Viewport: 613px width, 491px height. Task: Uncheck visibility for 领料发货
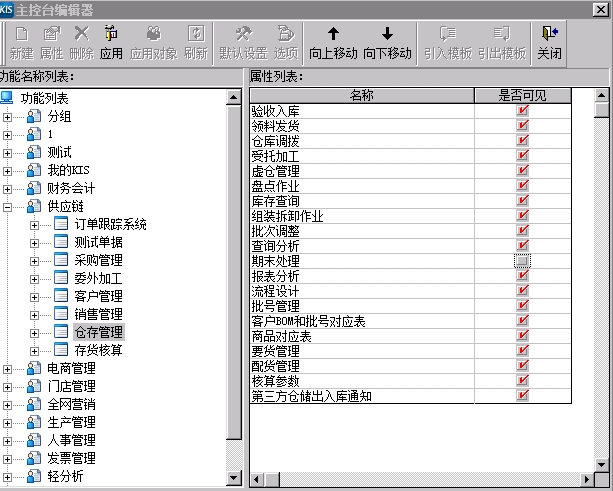click(522, 125)
